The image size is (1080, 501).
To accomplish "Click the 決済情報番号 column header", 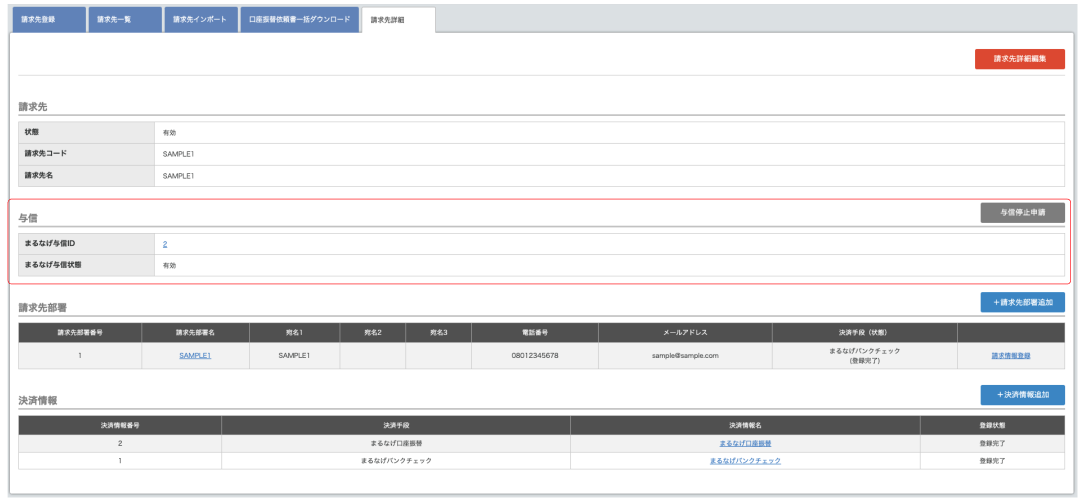I will click(120, 424).
